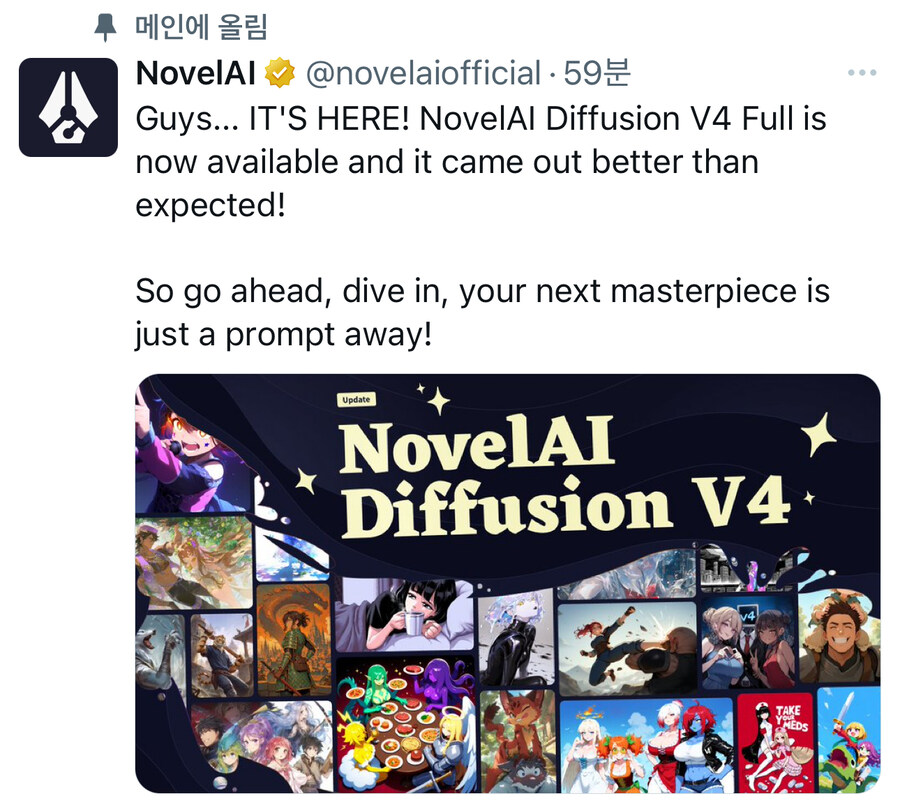
Task: Click the NovelAI display name
Action: click(x=196, y=73)
